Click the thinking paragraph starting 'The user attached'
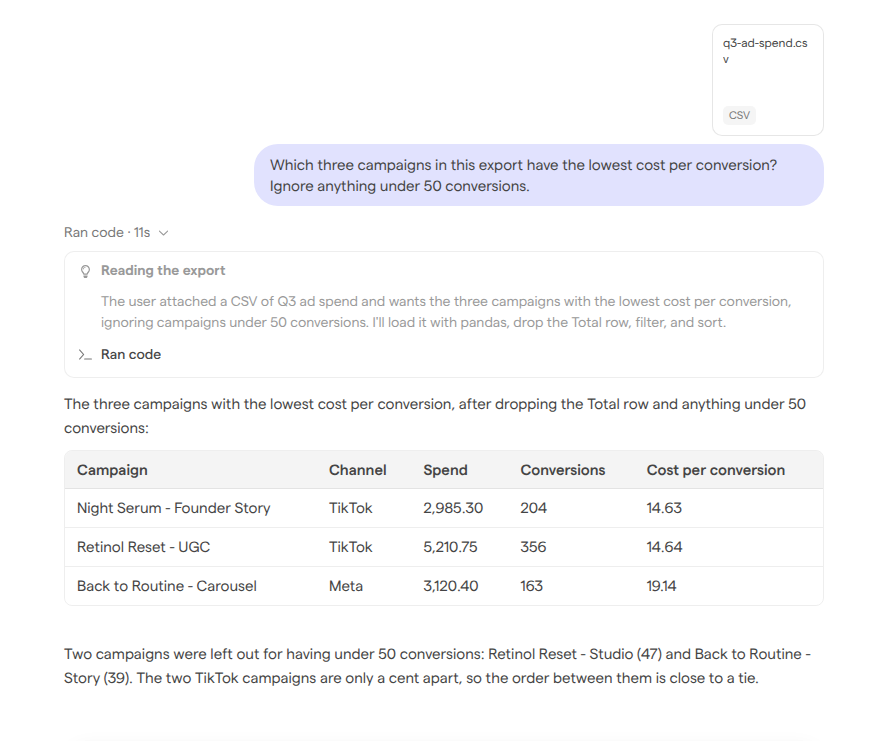This screenshot has height=741, width=888. tap(446, 312)
